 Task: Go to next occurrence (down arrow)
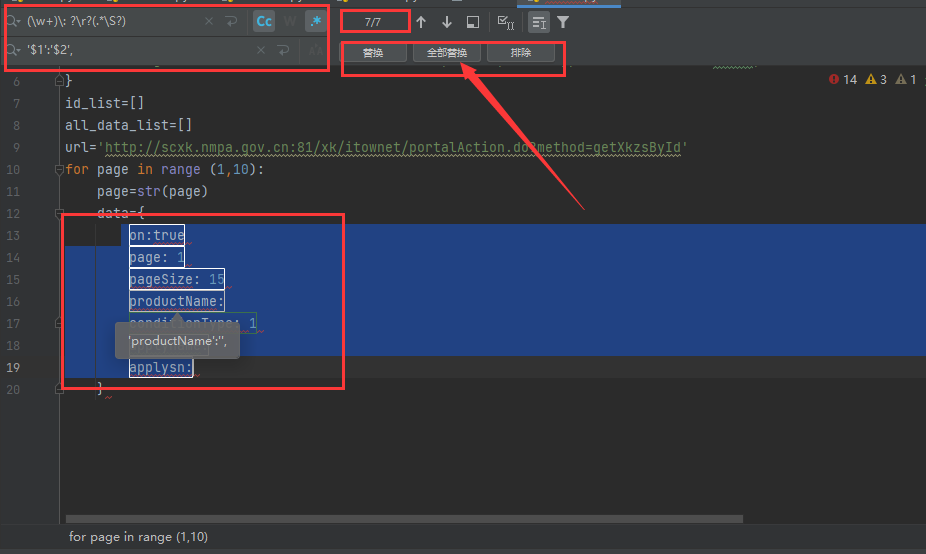[447, 22]
